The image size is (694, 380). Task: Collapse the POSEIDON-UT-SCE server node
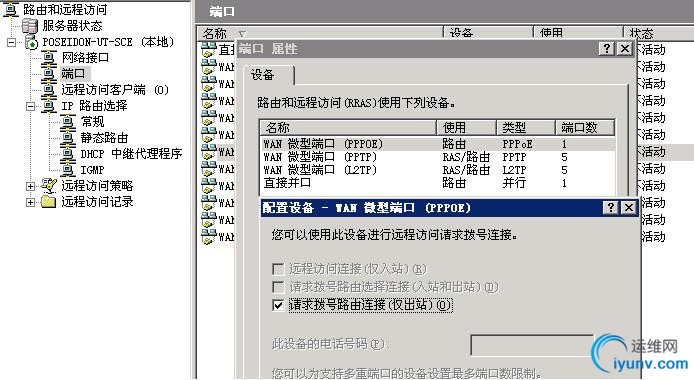[x=12, y=42]
